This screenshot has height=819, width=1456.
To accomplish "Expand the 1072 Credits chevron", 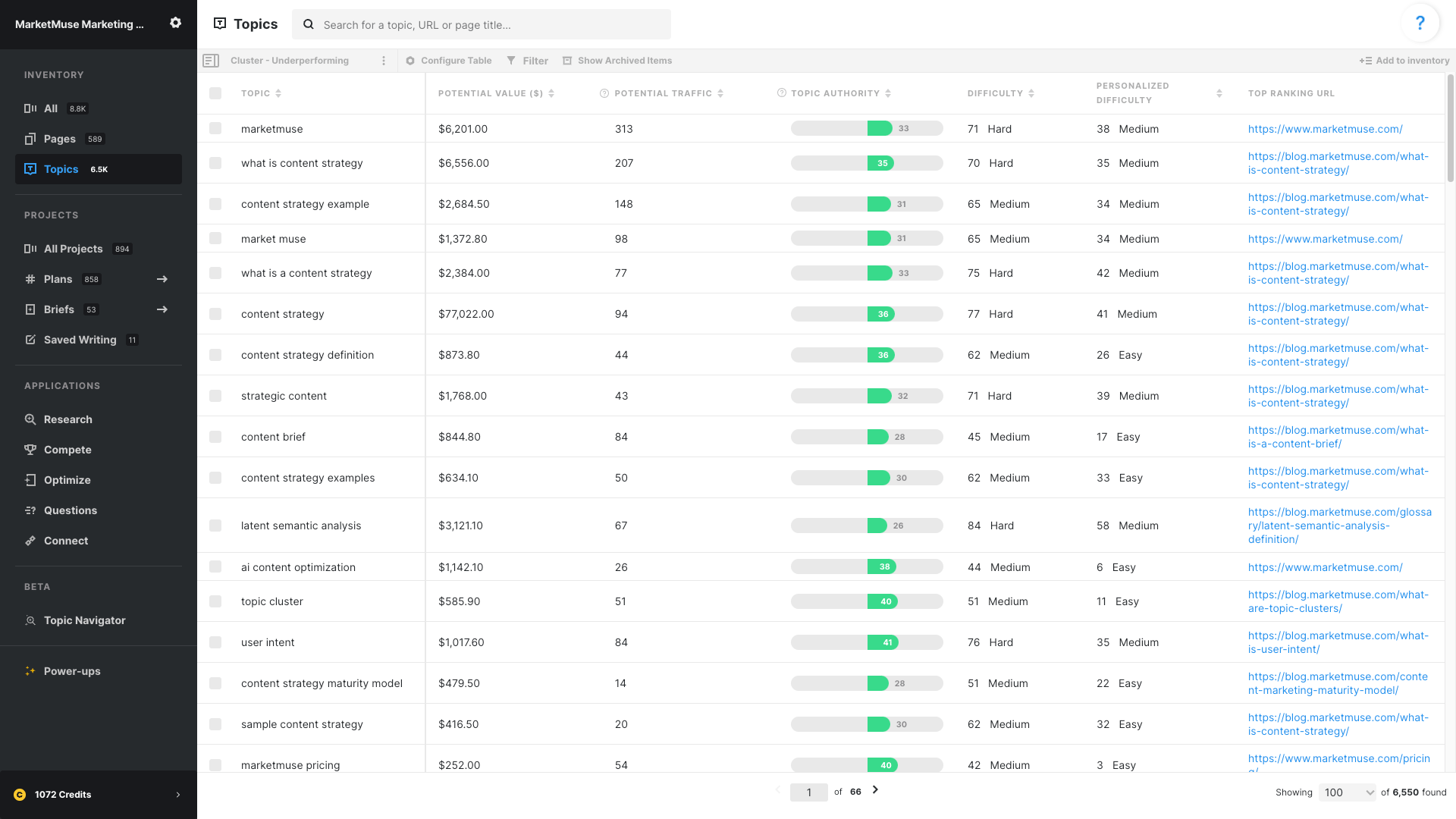I will point(178,795).
